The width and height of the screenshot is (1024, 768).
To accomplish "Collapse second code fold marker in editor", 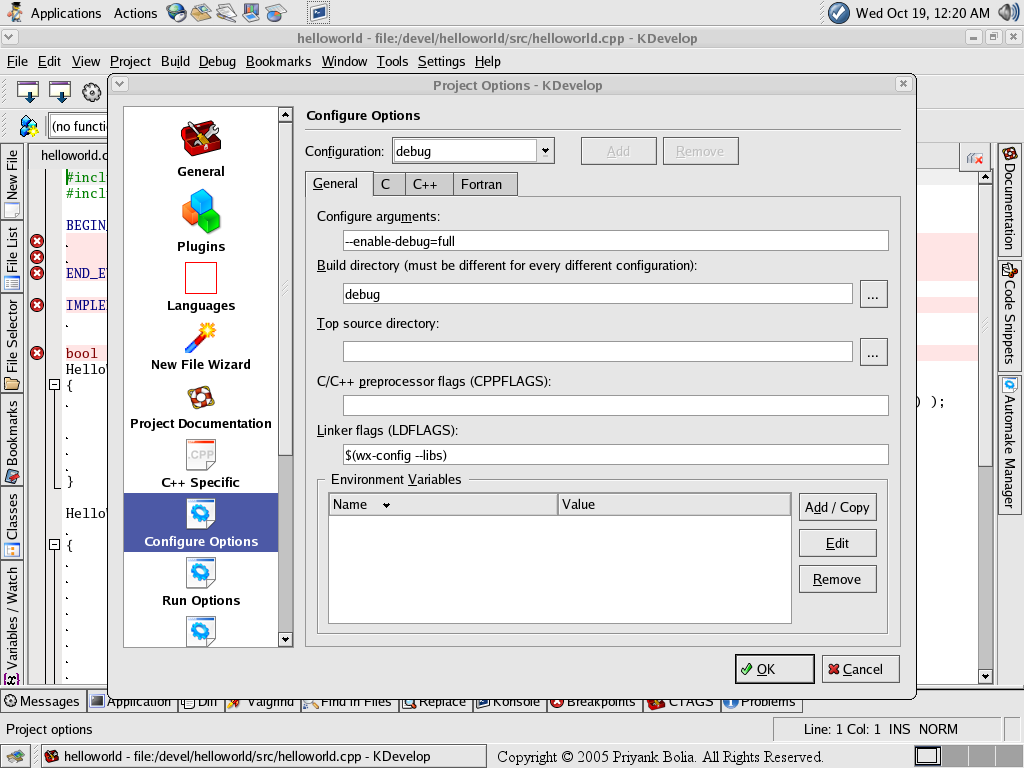I will [x=55, y=544].
